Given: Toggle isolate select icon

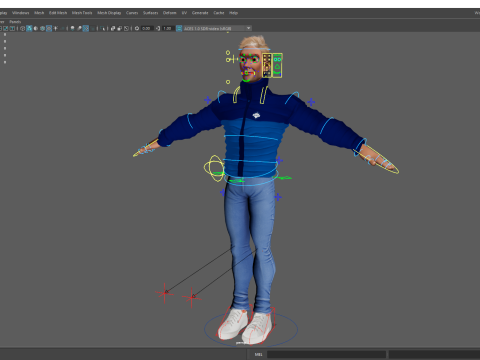Looking at the screenshot, I should click(102, 28).
